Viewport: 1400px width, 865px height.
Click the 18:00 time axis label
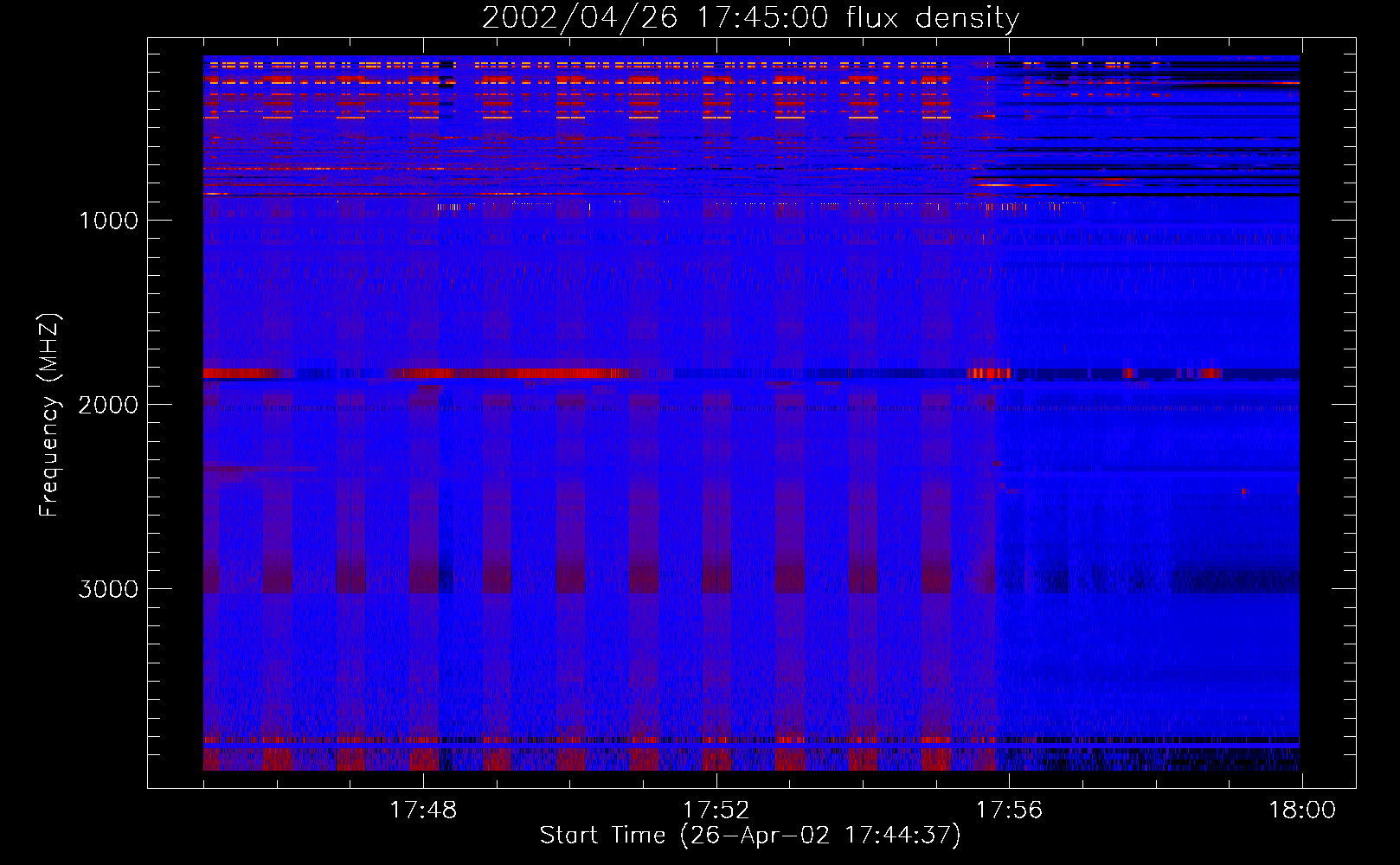pos(1302,811)
